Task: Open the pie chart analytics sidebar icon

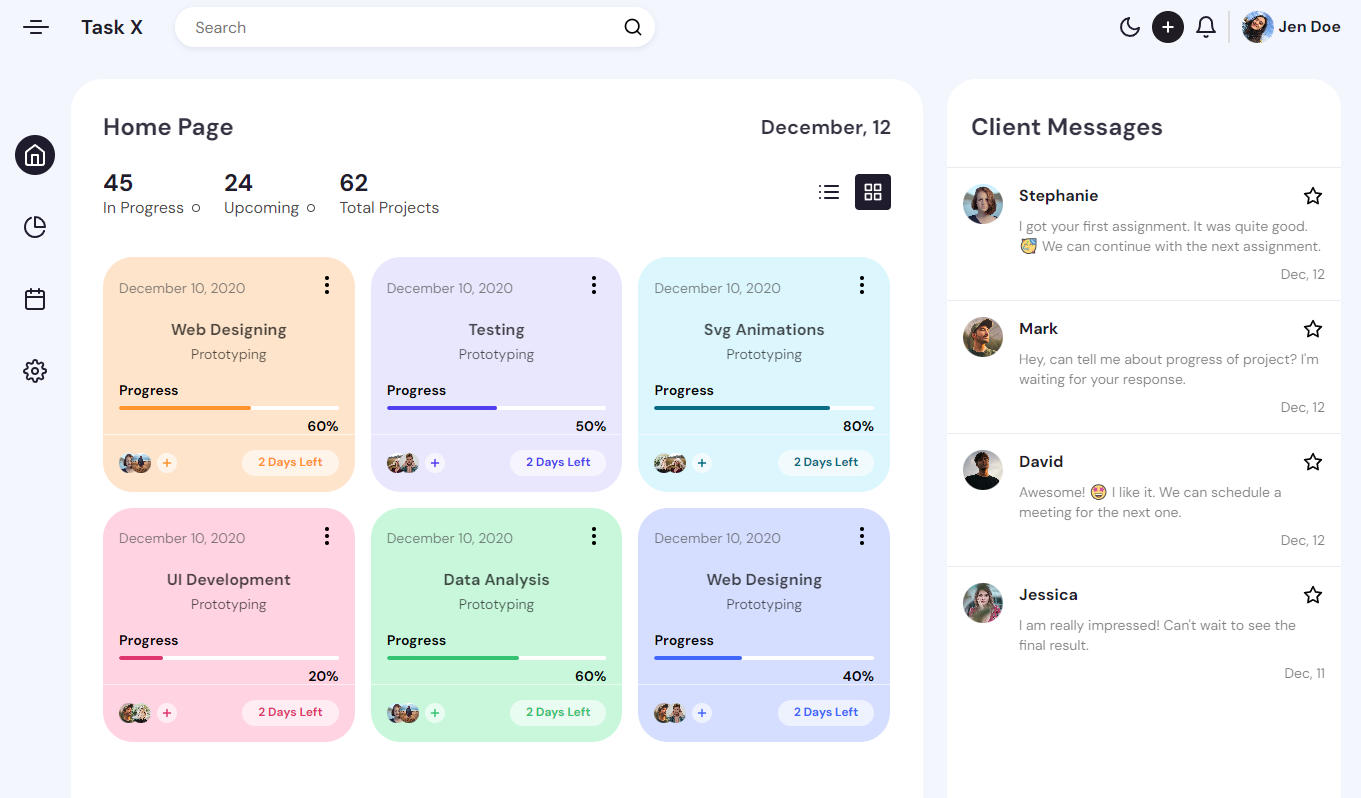Action: pyautogui.click(x=35, y=227)
